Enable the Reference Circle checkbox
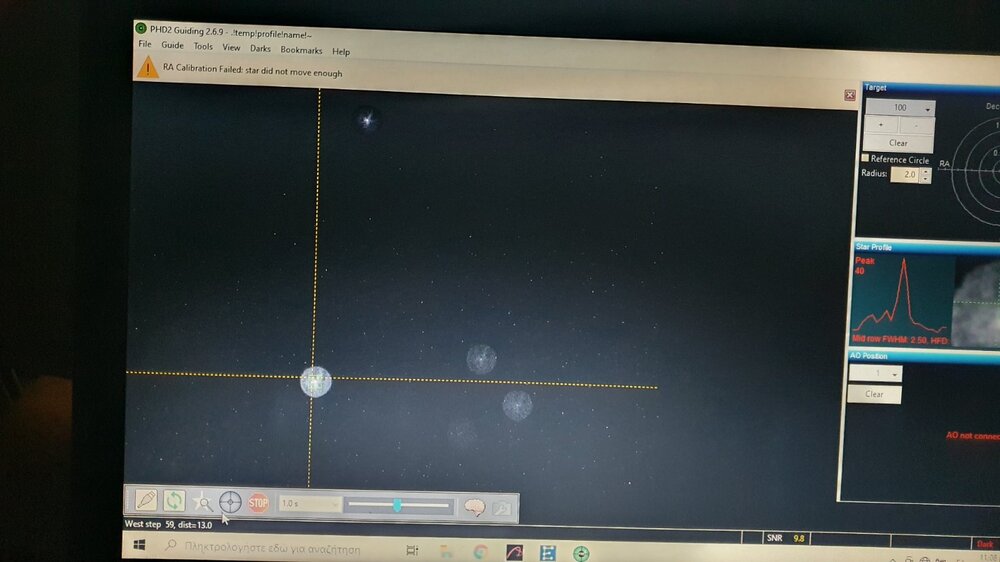The height and width of the screenshot is (562, 1000). point(866,159)
